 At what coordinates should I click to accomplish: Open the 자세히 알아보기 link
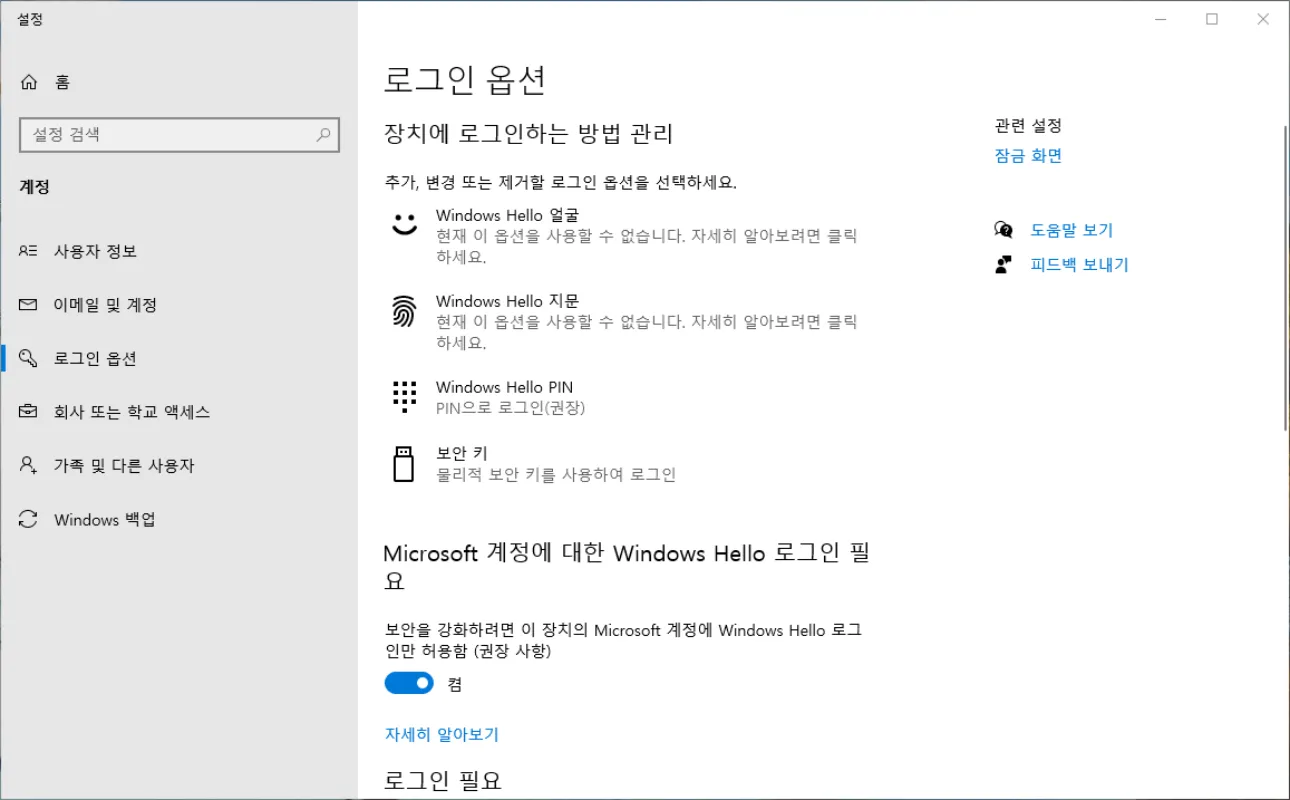pyautogui.click(x=442, y=735)
